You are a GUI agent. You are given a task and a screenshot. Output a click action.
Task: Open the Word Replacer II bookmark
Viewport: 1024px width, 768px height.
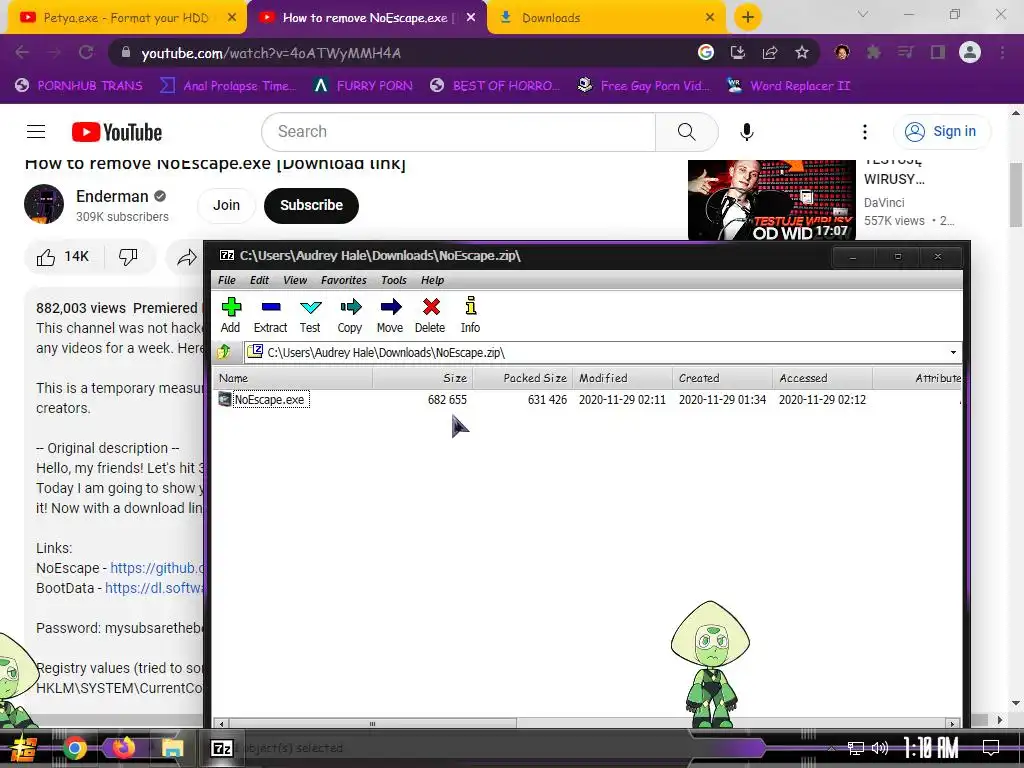(x=789, y=86)
